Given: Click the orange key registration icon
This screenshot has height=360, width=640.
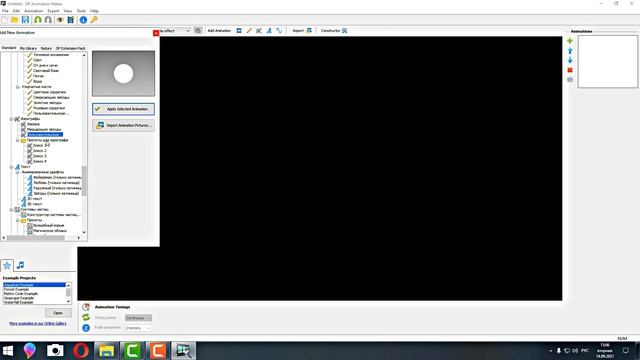Looking at the screenshot, I should click(x=94, y=20).
